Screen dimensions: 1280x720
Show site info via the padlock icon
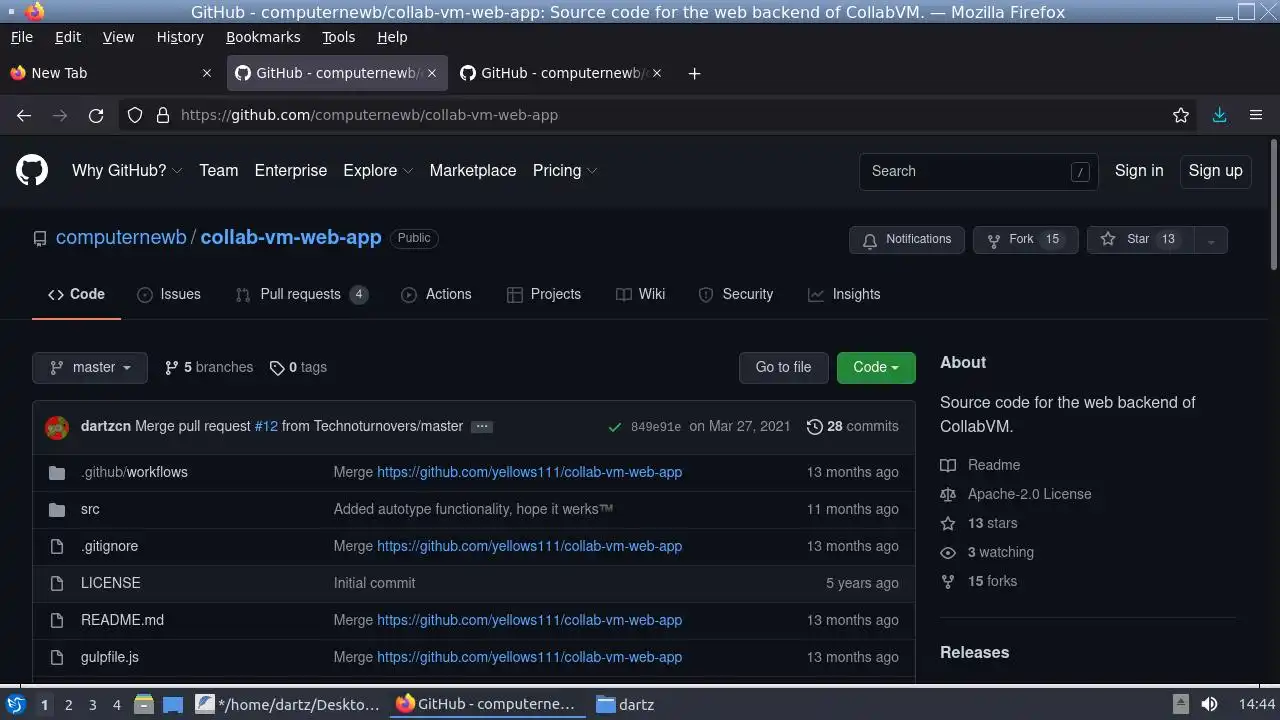tap(163, 115)
